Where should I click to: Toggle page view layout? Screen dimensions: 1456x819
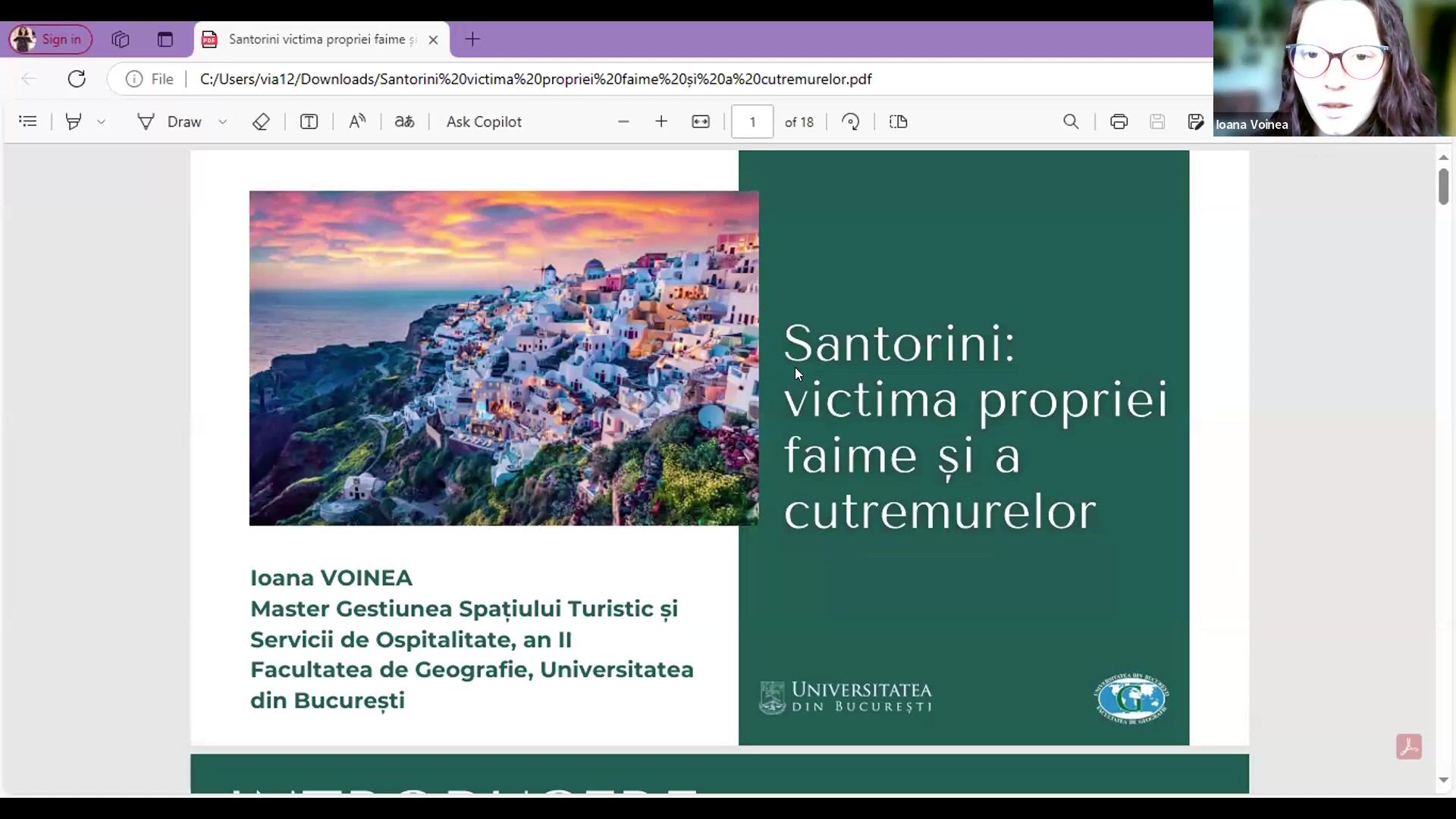click(899, 121)
